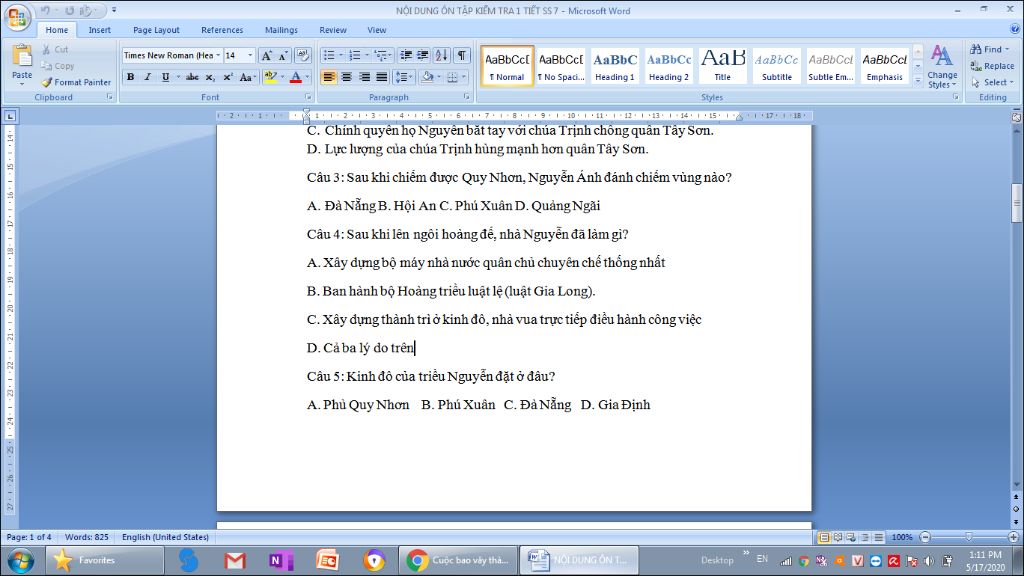Switch to the Mailings tab
The height and width of the screenshot is (576, 1024).
click(x=281, y=30)
